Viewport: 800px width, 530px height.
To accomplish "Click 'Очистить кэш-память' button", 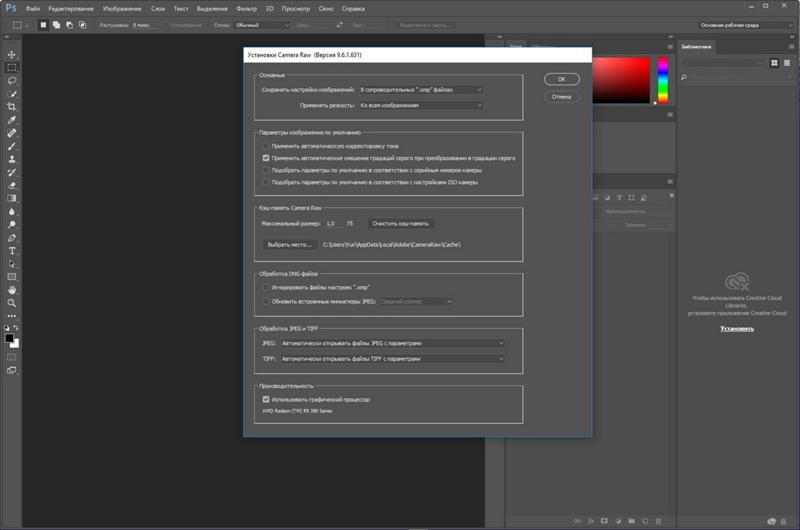I will (x=401, y=223).
